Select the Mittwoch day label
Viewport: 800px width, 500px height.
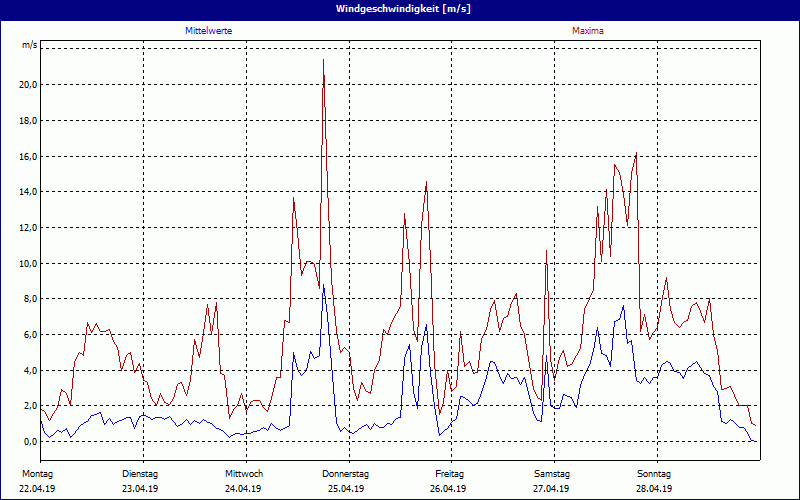243,473
